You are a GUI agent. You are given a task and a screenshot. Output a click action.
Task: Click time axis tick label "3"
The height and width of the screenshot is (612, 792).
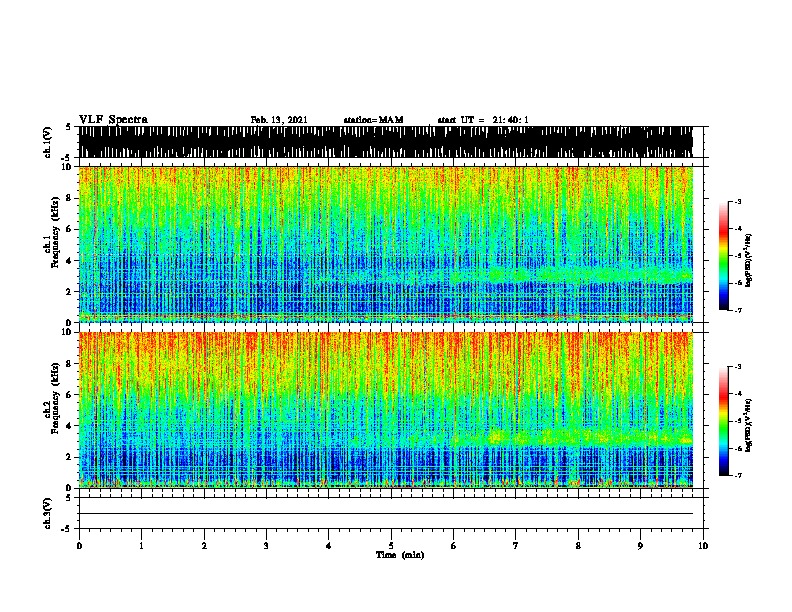(266, 546)
